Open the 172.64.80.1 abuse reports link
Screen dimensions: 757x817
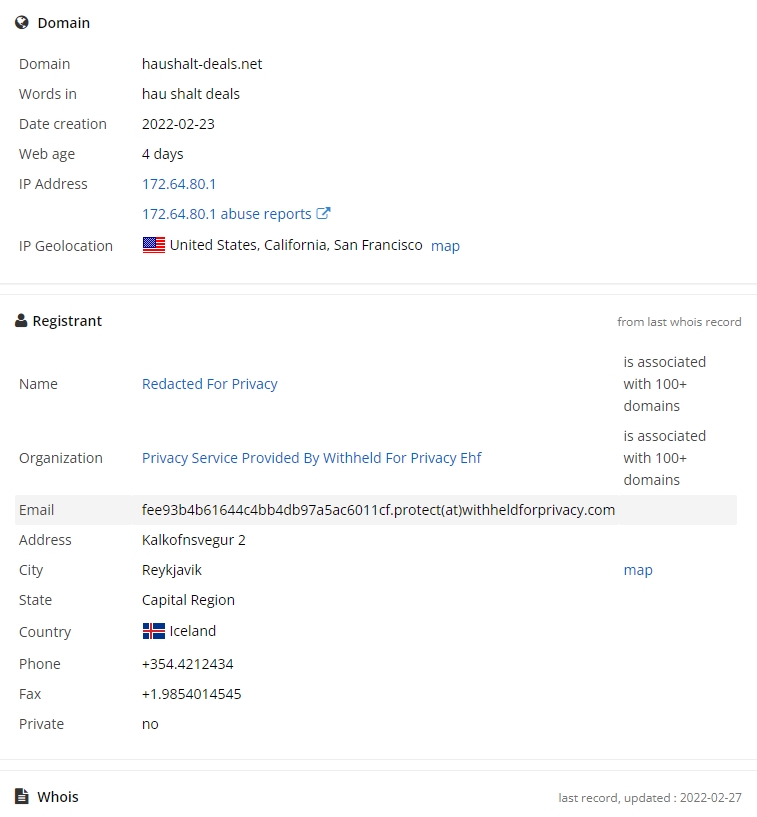[x=227, y=214]
